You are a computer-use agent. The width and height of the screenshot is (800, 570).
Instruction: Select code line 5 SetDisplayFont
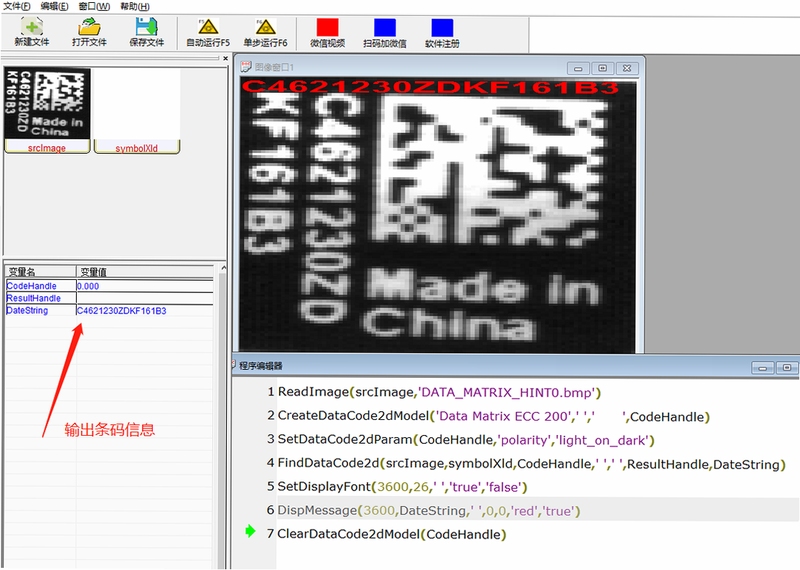click(x=402, y=487)
